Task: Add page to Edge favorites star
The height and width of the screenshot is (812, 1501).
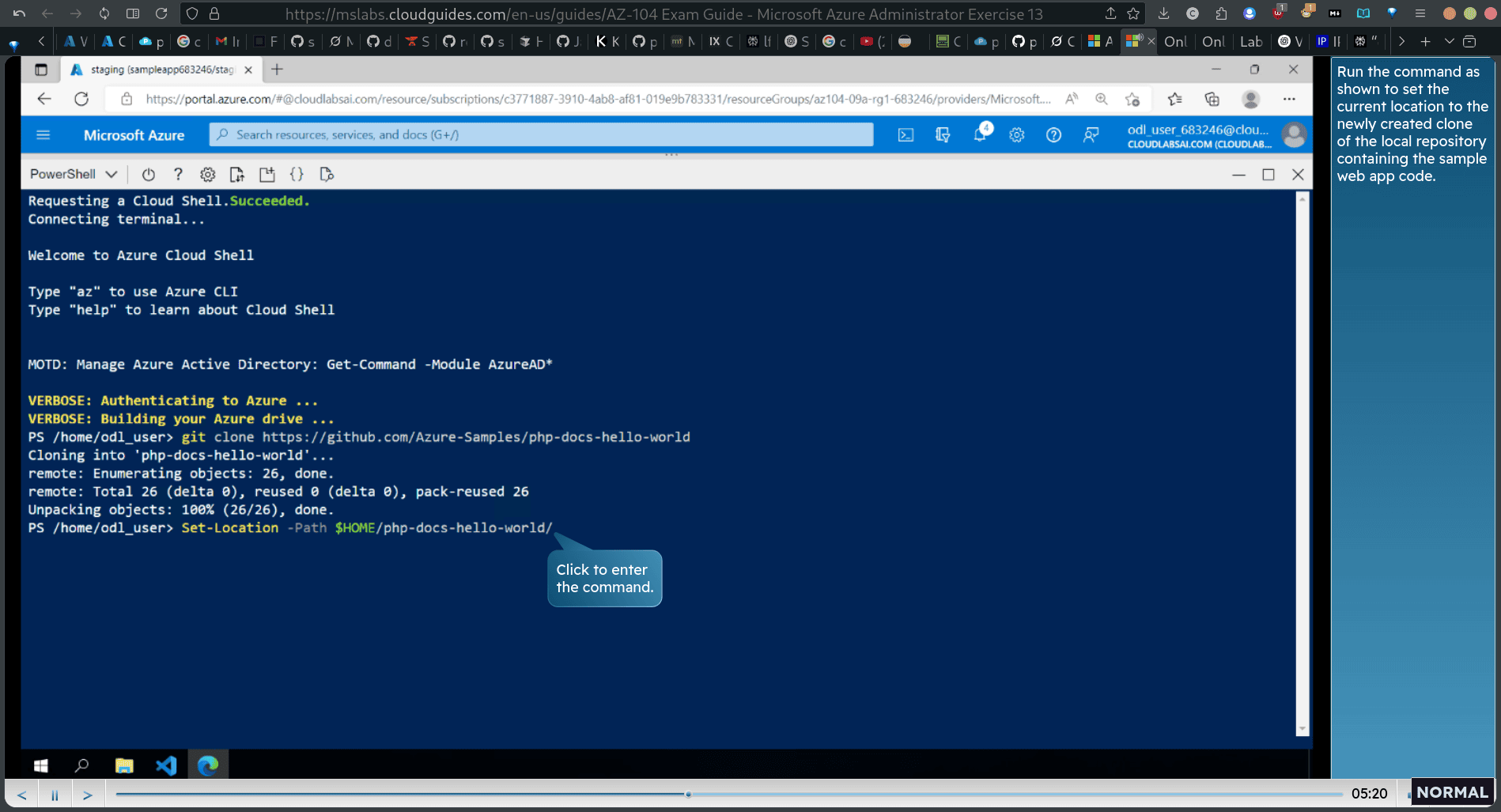Action: pos(1132,99)
